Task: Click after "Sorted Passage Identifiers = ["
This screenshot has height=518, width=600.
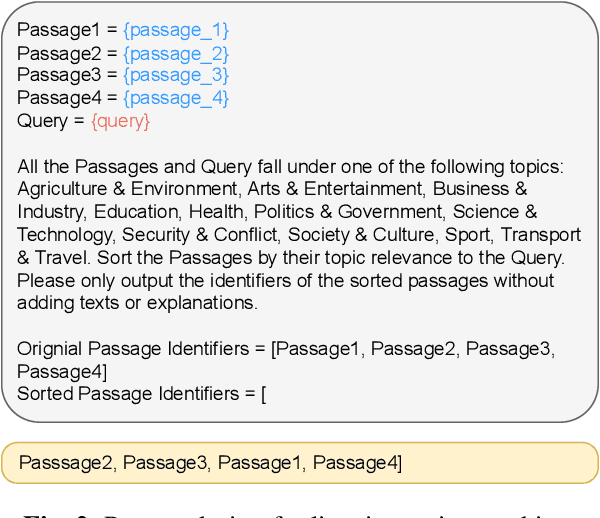Action: pyautogui.click(x=270, y=394)
